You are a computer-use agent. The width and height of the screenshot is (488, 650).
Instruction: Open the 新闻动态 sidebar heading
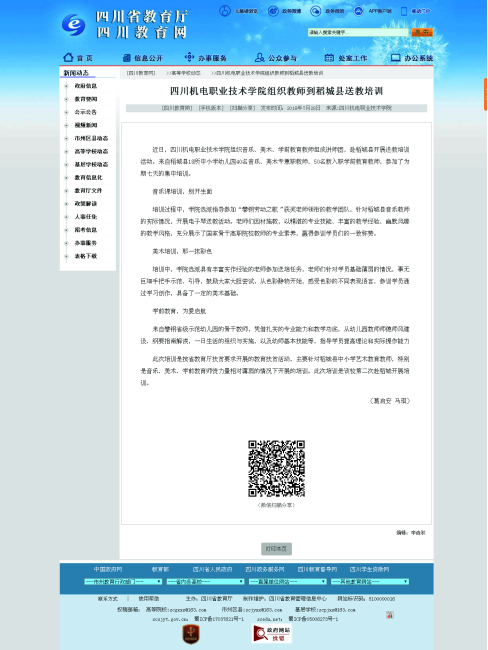pos(76,73)
